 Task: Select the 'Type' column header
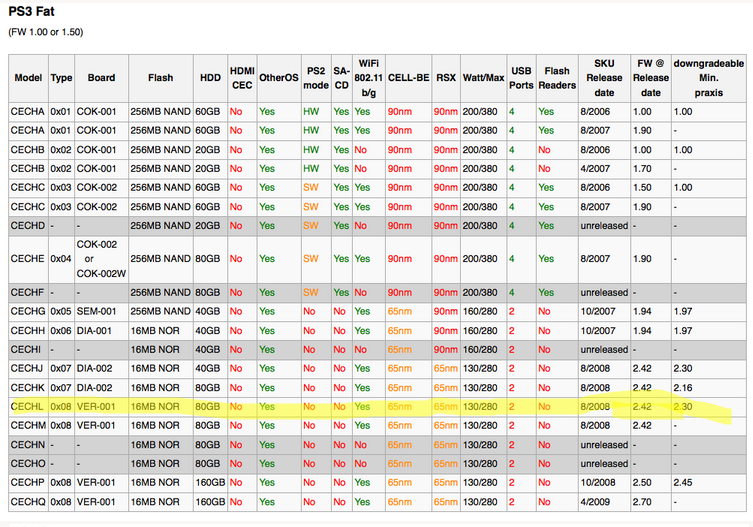tap(61, 78)
